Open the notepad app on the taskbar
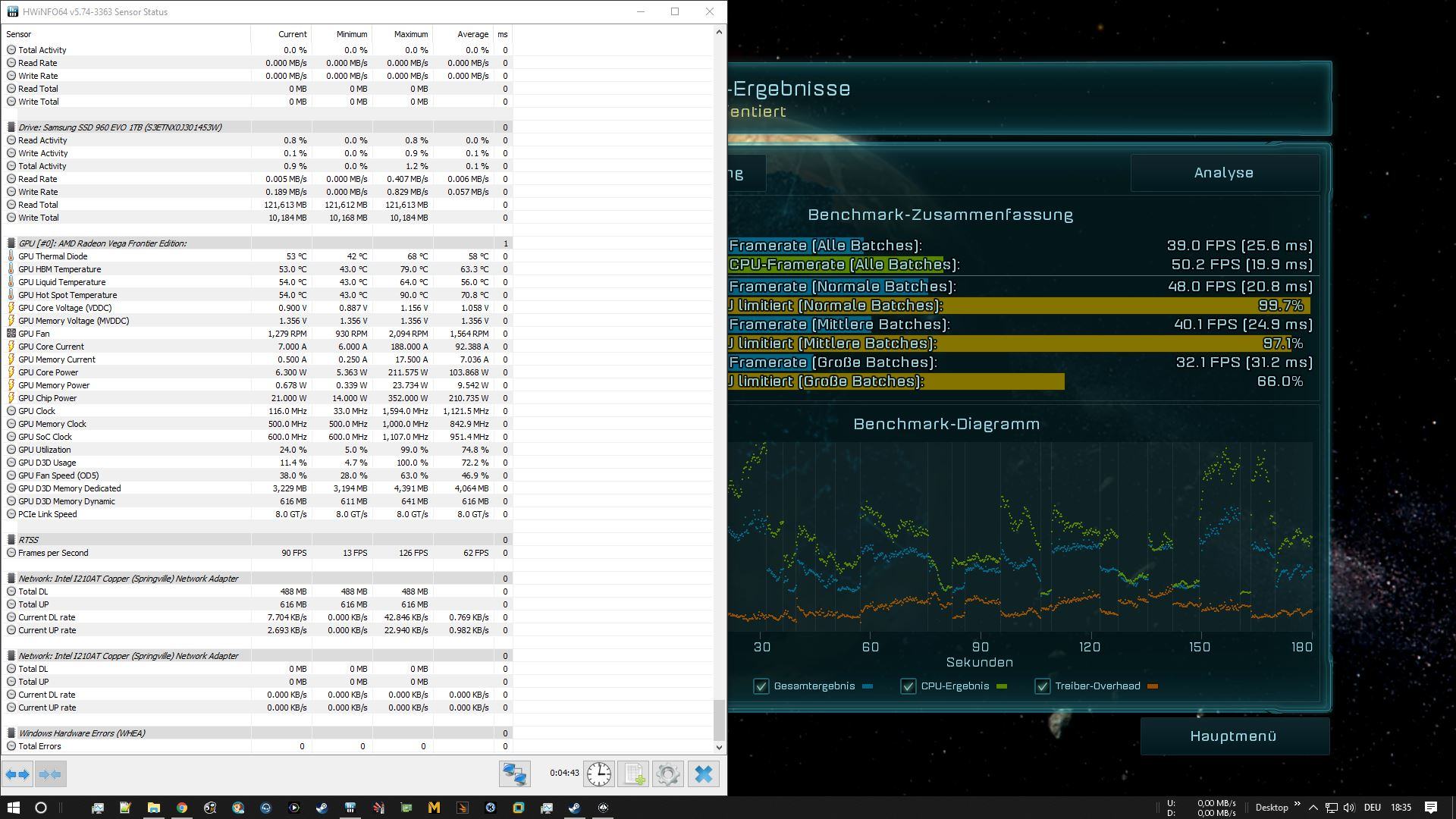The image size is (1456, 819). 125,808
